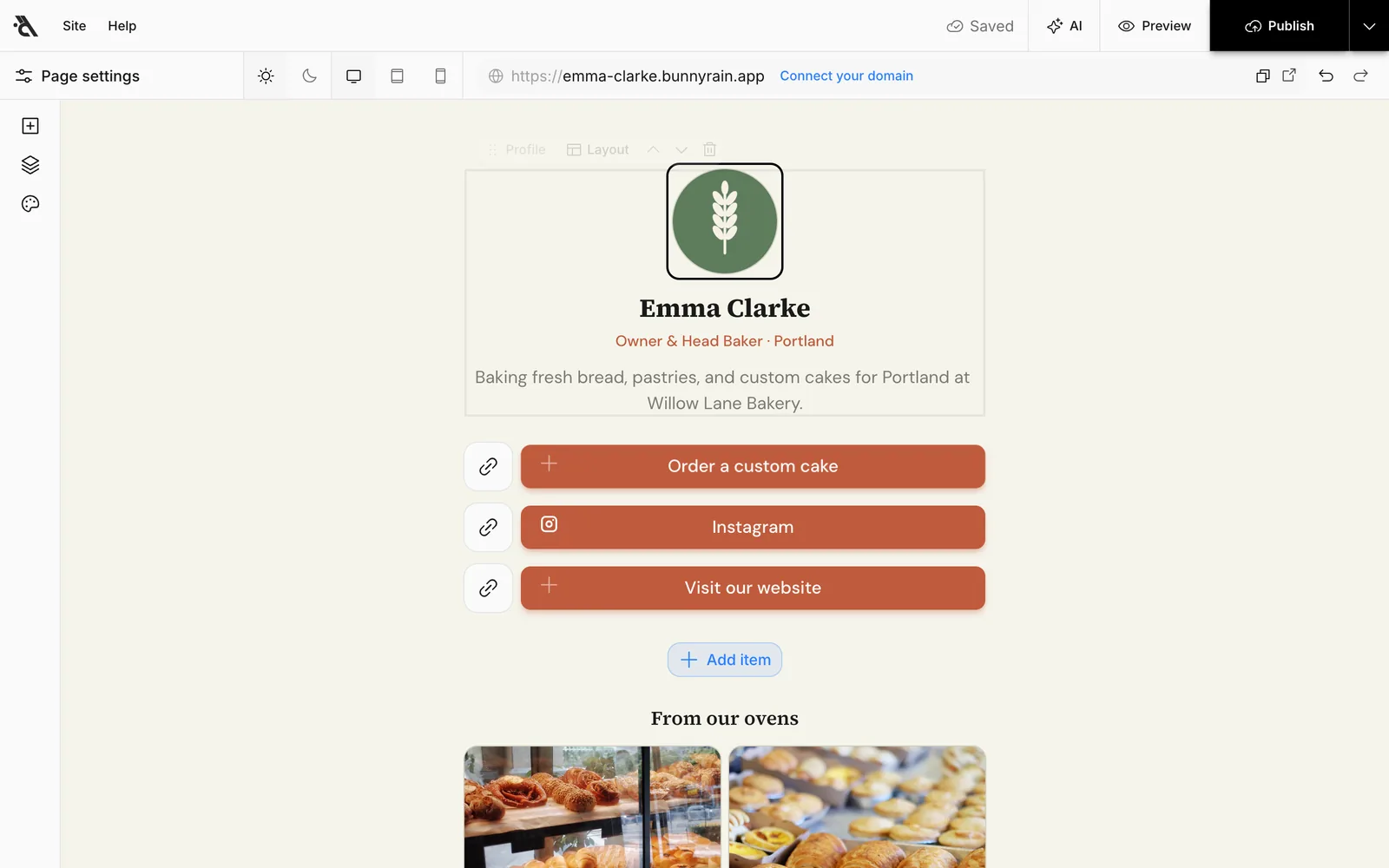Image resolution: width=1389 pixels, height=868 pixels.
Task: Open the layers panel icon
Action: (30, 165)
